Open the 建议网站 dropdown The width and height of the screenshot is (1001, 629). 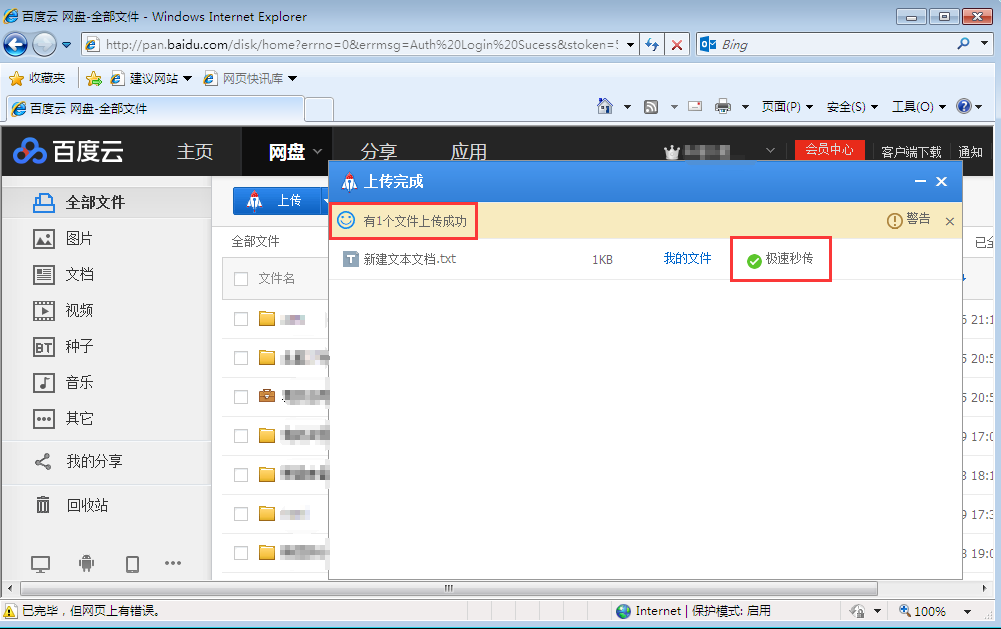click(x=188, y=79)
